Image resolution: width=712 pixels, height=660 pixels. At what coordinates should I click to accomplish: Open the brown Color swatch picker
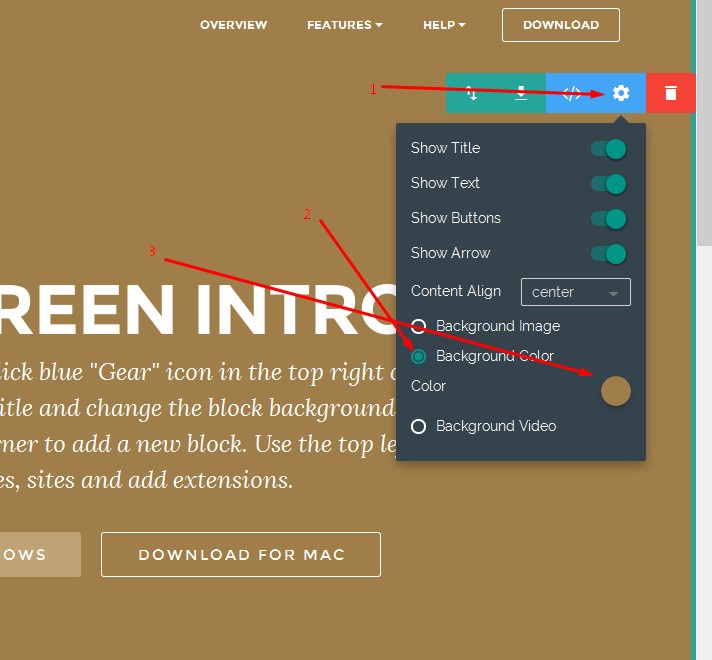(x=615, y=391)
